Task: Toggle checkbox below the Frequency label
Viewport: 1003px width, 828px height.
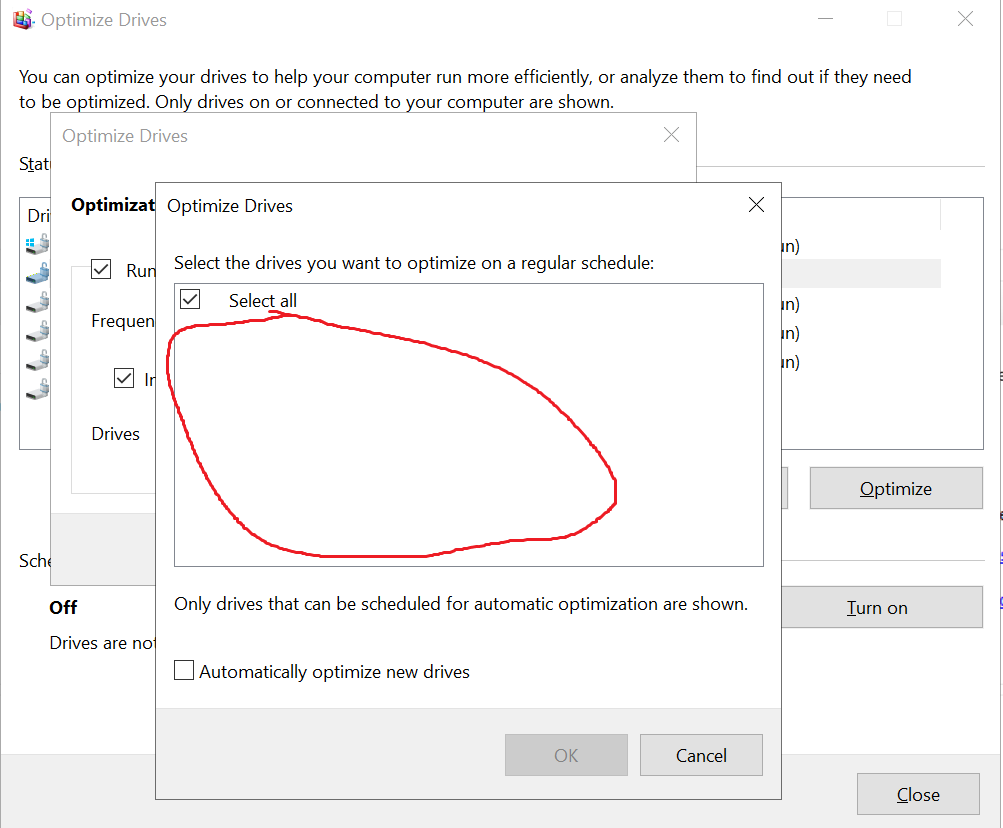Action: click(x=124, y=378)
